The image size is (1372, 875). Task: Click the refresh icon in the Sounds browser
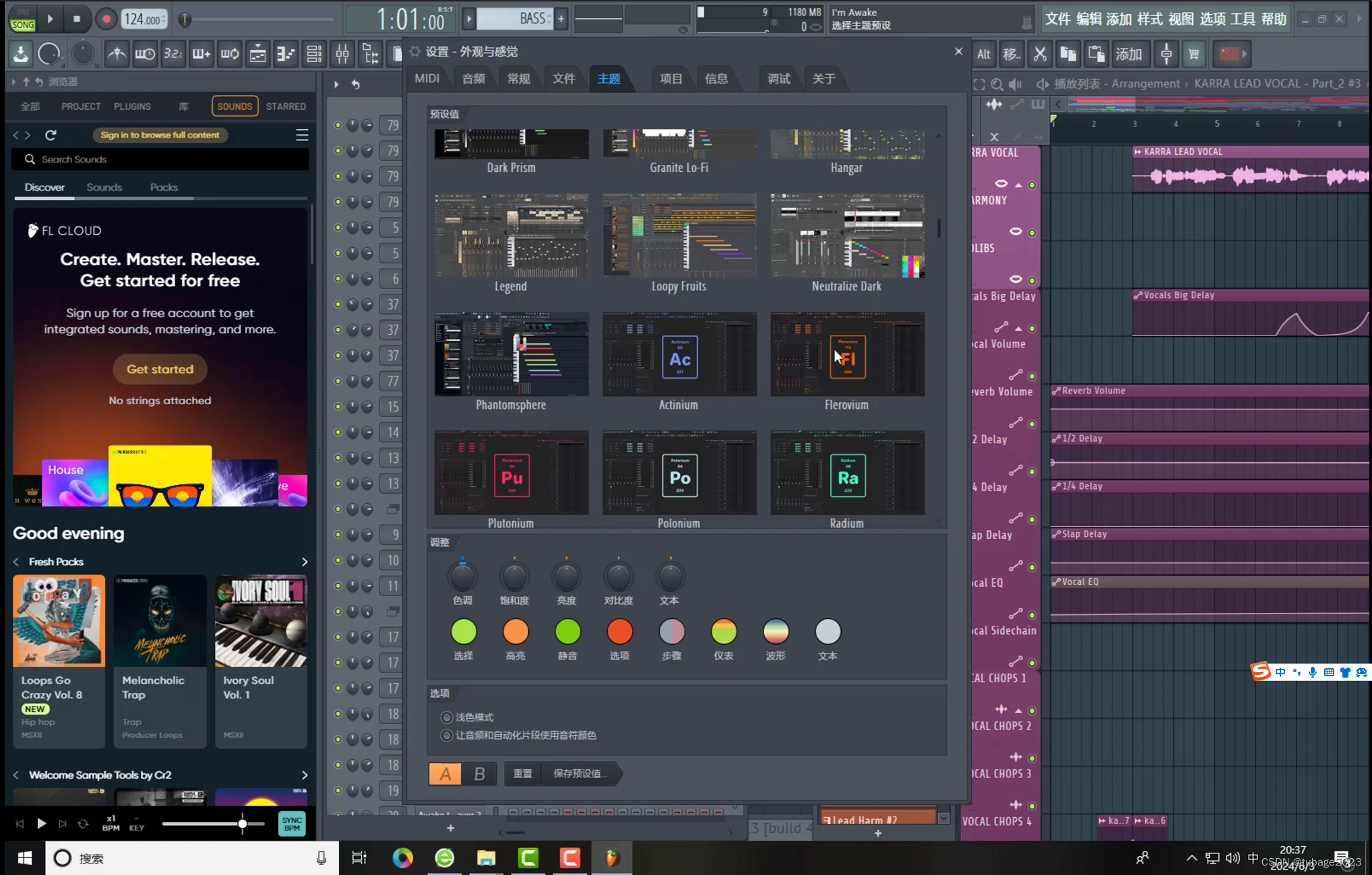coord(51,135)
